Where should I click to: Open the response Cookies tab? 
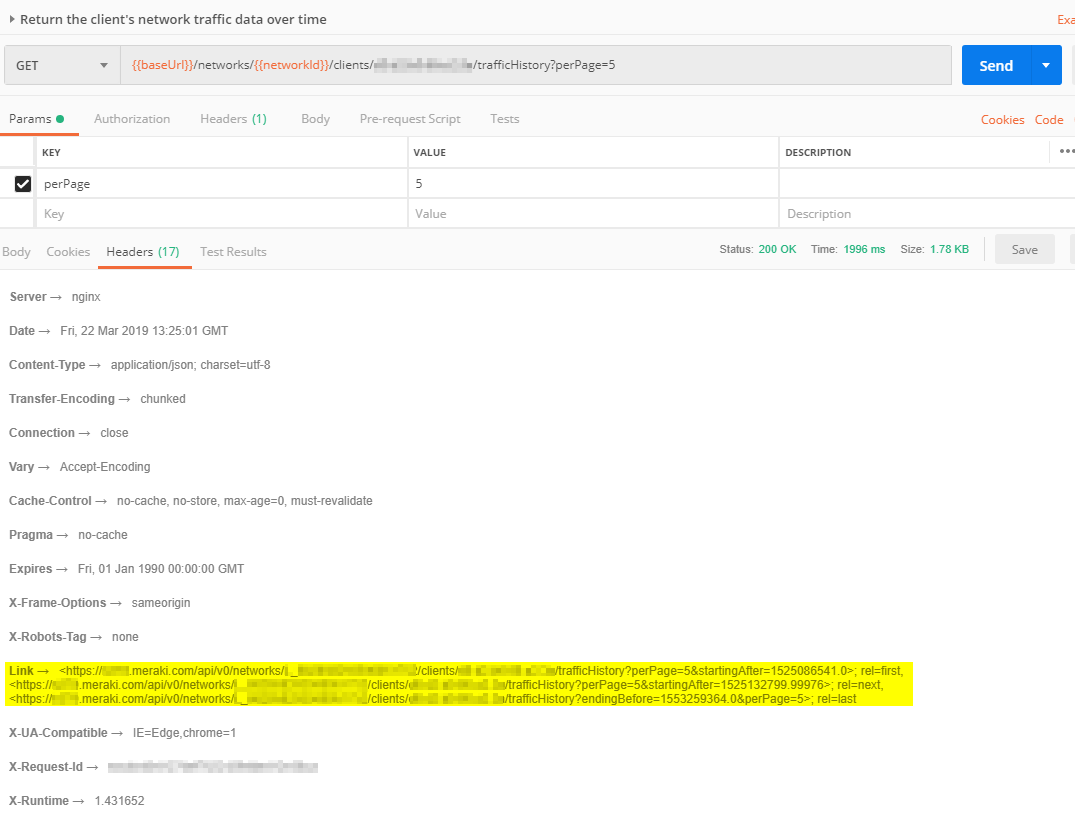[x=68, y=251]
